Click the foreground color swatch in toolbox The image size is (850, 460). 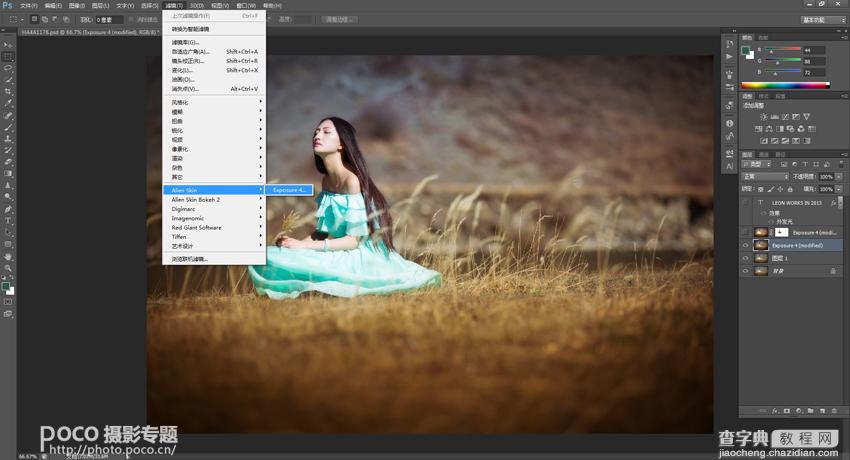[x=5, y=286]
